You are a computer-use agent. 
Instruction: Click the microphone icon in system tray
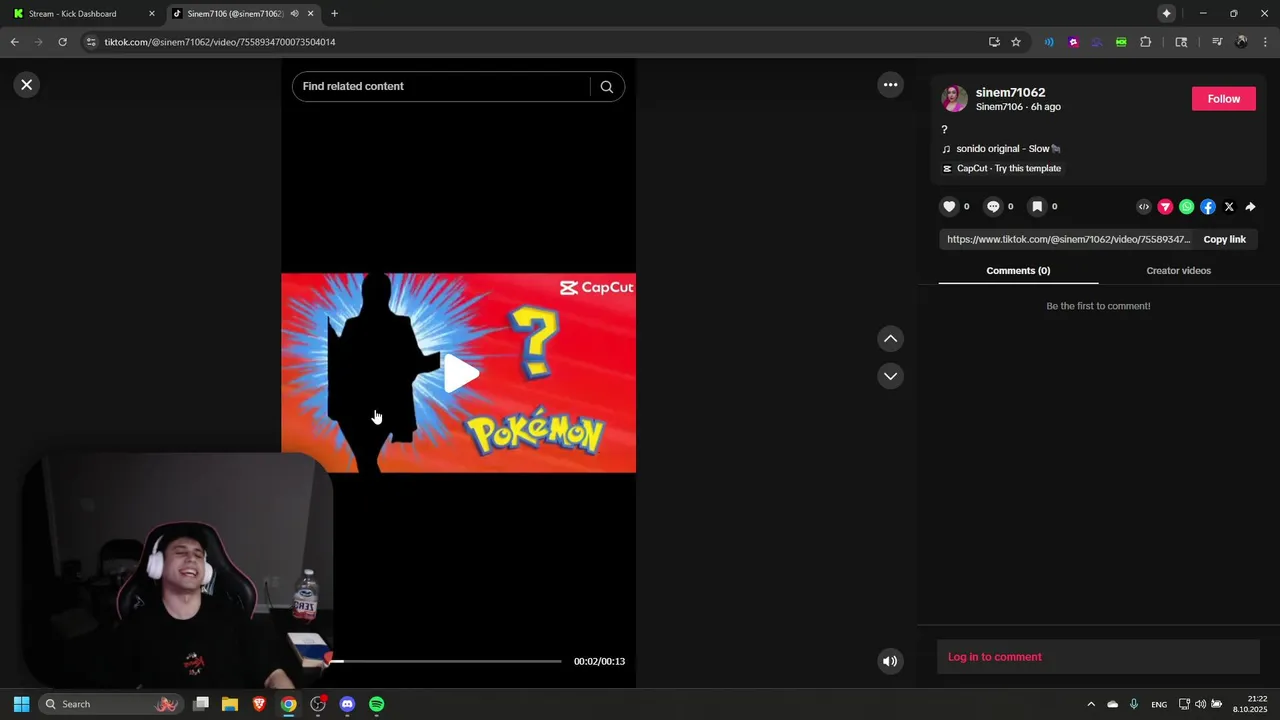(x=1134, y=704)
